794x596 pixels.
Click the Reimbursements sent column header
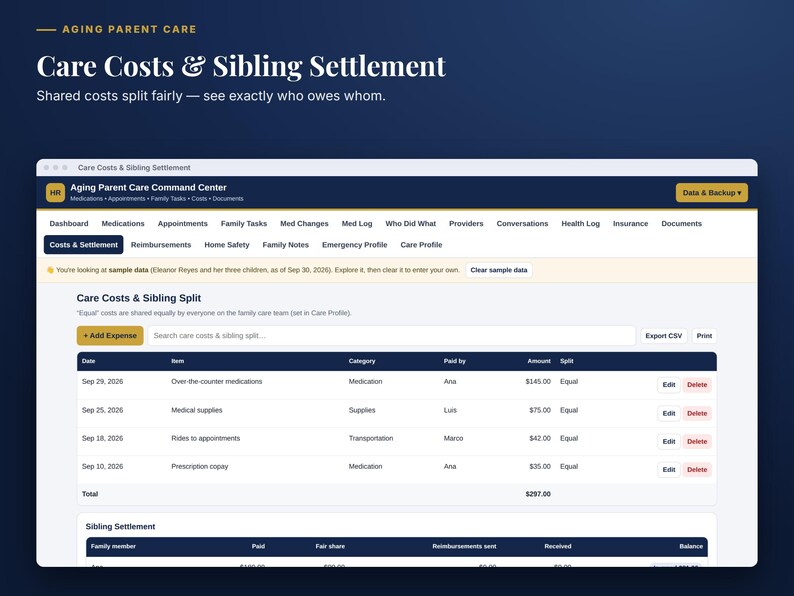coord(464,546)
